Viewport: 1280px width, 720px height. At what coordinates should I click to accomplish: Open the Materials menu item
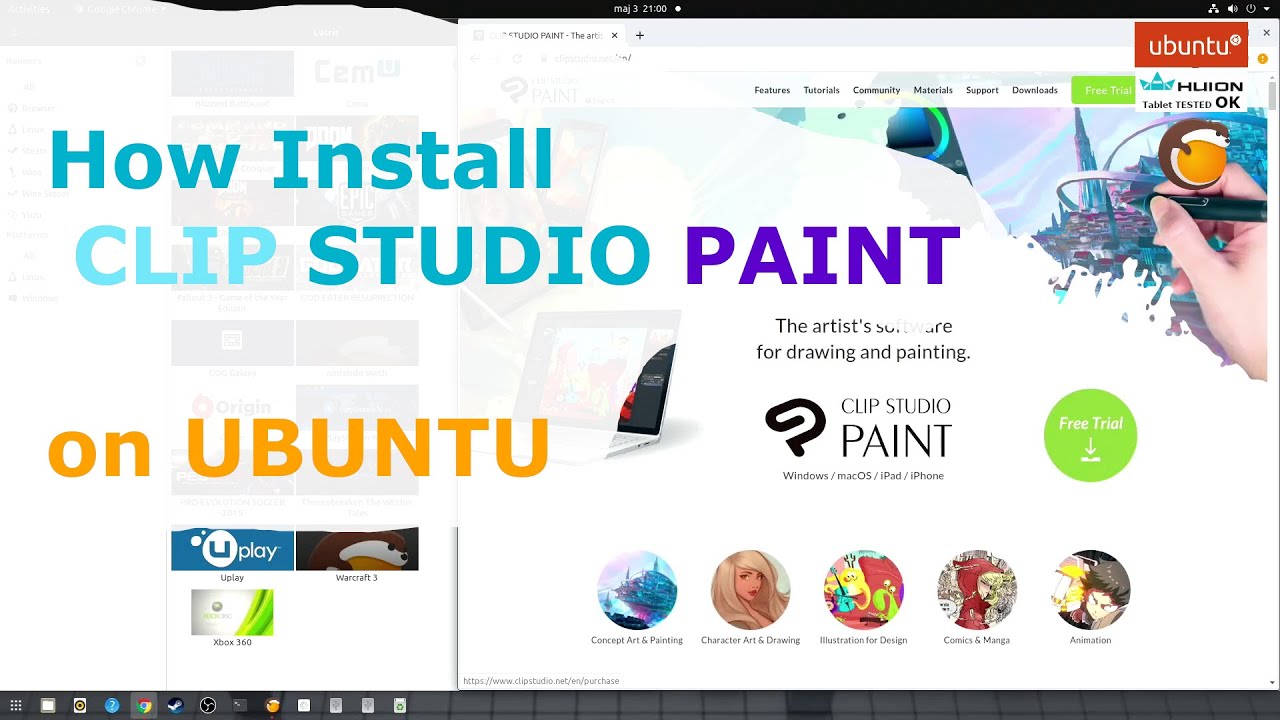click(933, 90)
